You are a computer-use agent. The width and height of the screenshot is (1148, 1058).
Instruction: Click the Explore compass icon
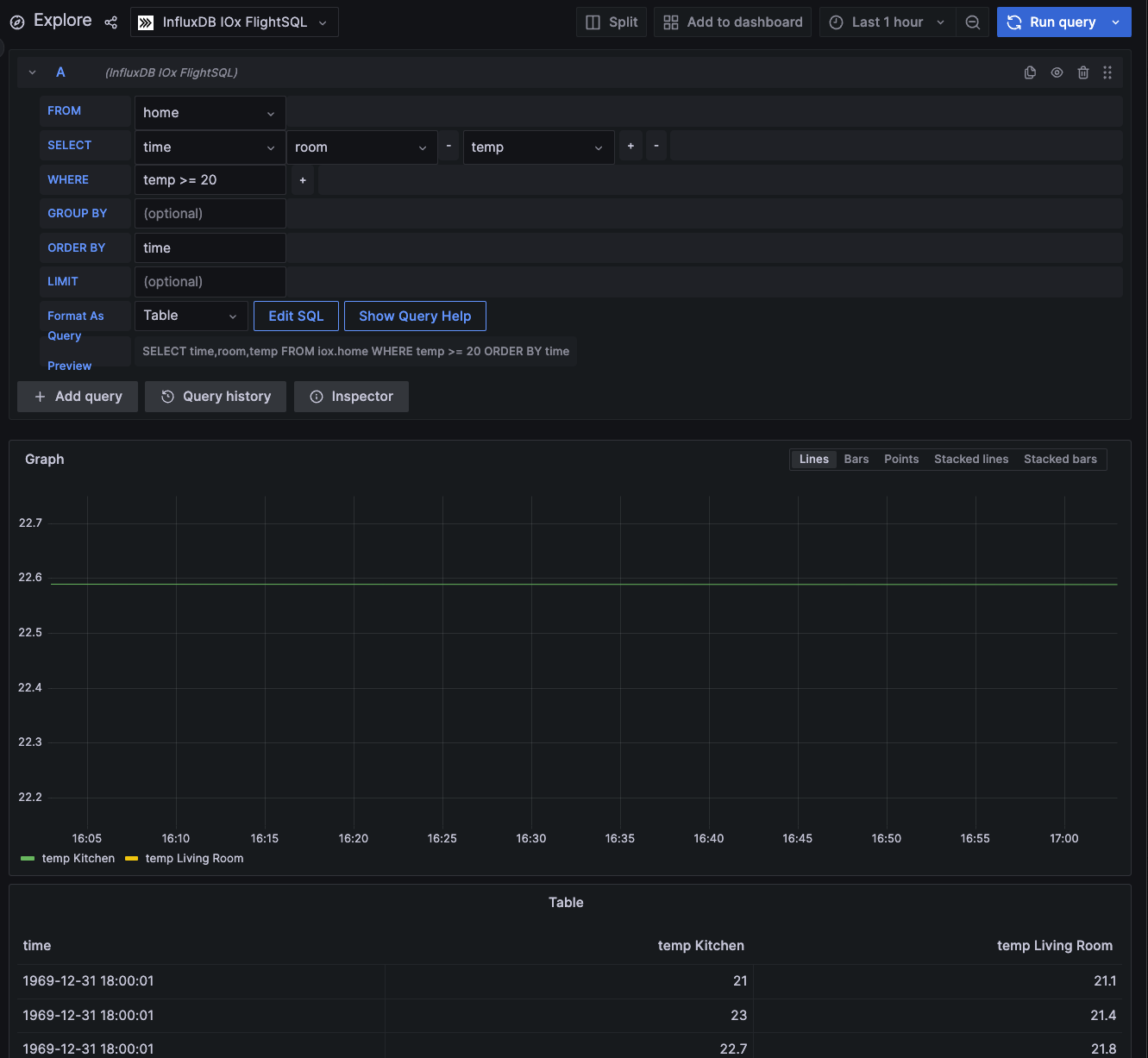[17, 22]
